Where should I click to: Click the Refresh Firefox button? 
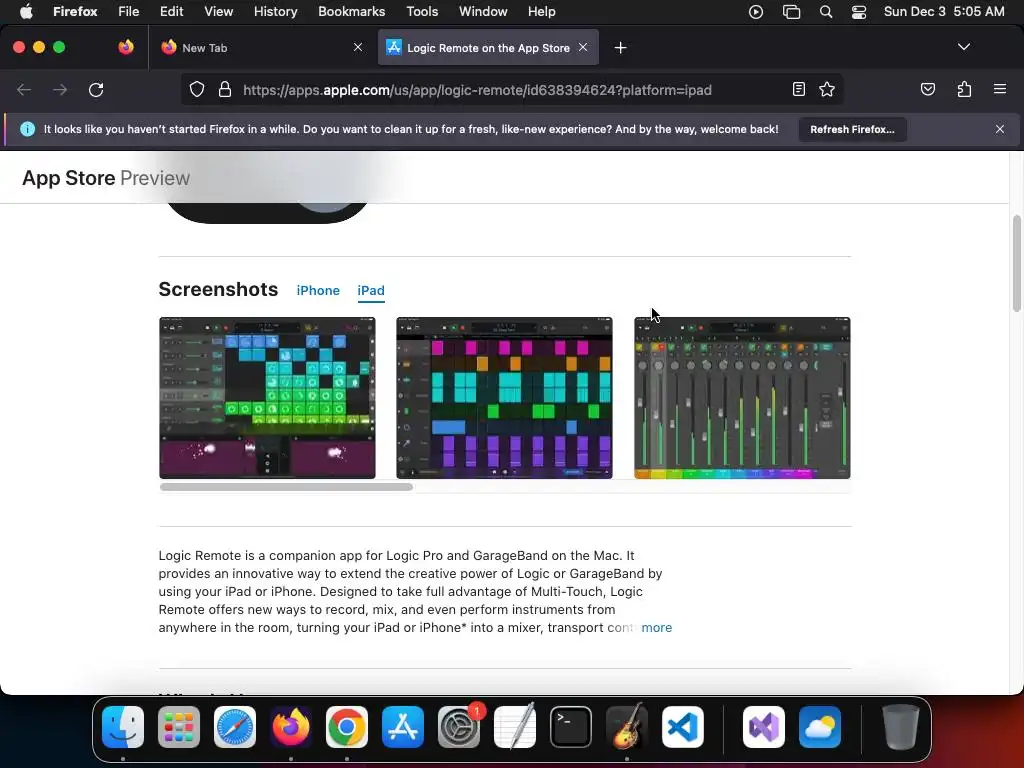pos(852,129)
